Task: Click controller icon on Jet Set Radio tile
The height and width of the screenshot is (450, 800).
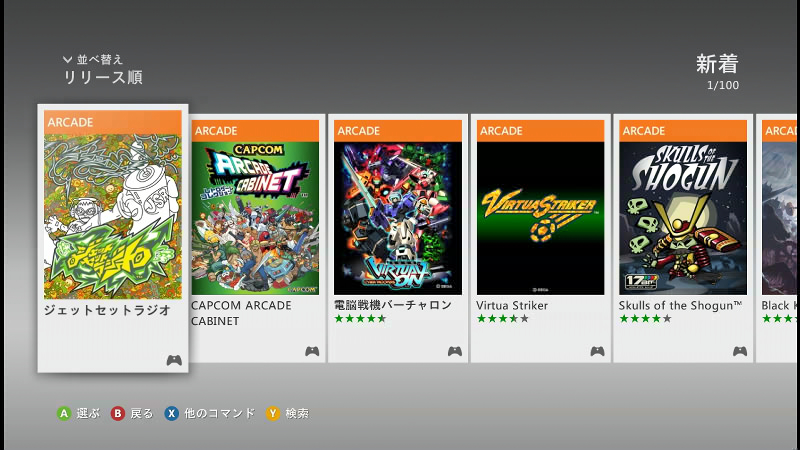Action: tap(174, 360)
